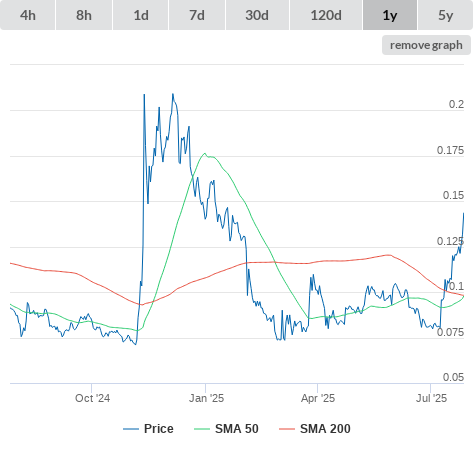Click the blue Price legend line marker

tap(131, 429)
